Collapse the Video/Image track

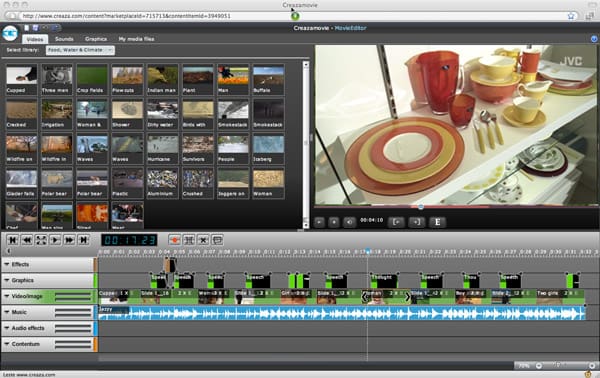click(x=7, y=296)
